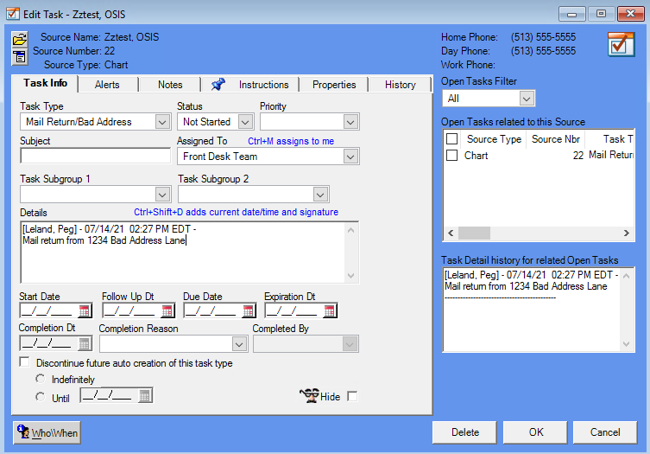
Task: Click the document form icon below folder icon
Action: pos(19,56)
